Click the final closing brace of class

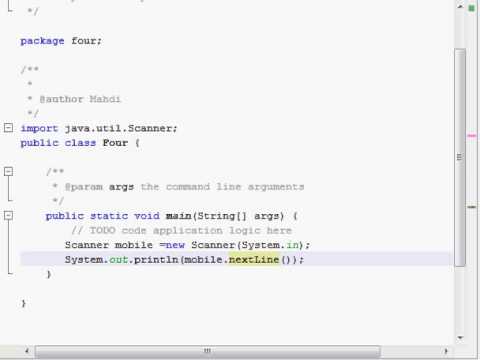click(23, 303)
